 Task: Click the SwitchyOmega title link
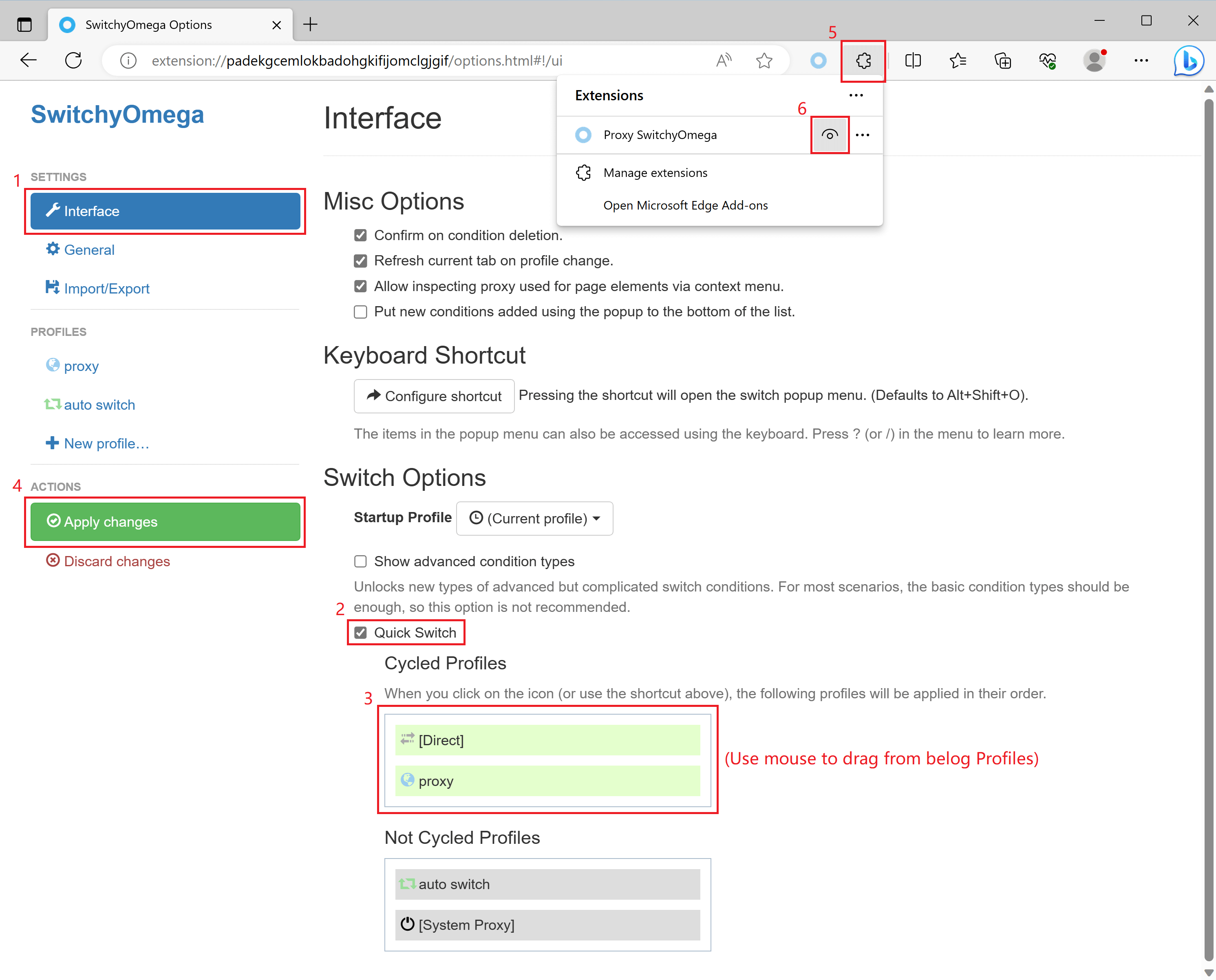coord(117,115)
